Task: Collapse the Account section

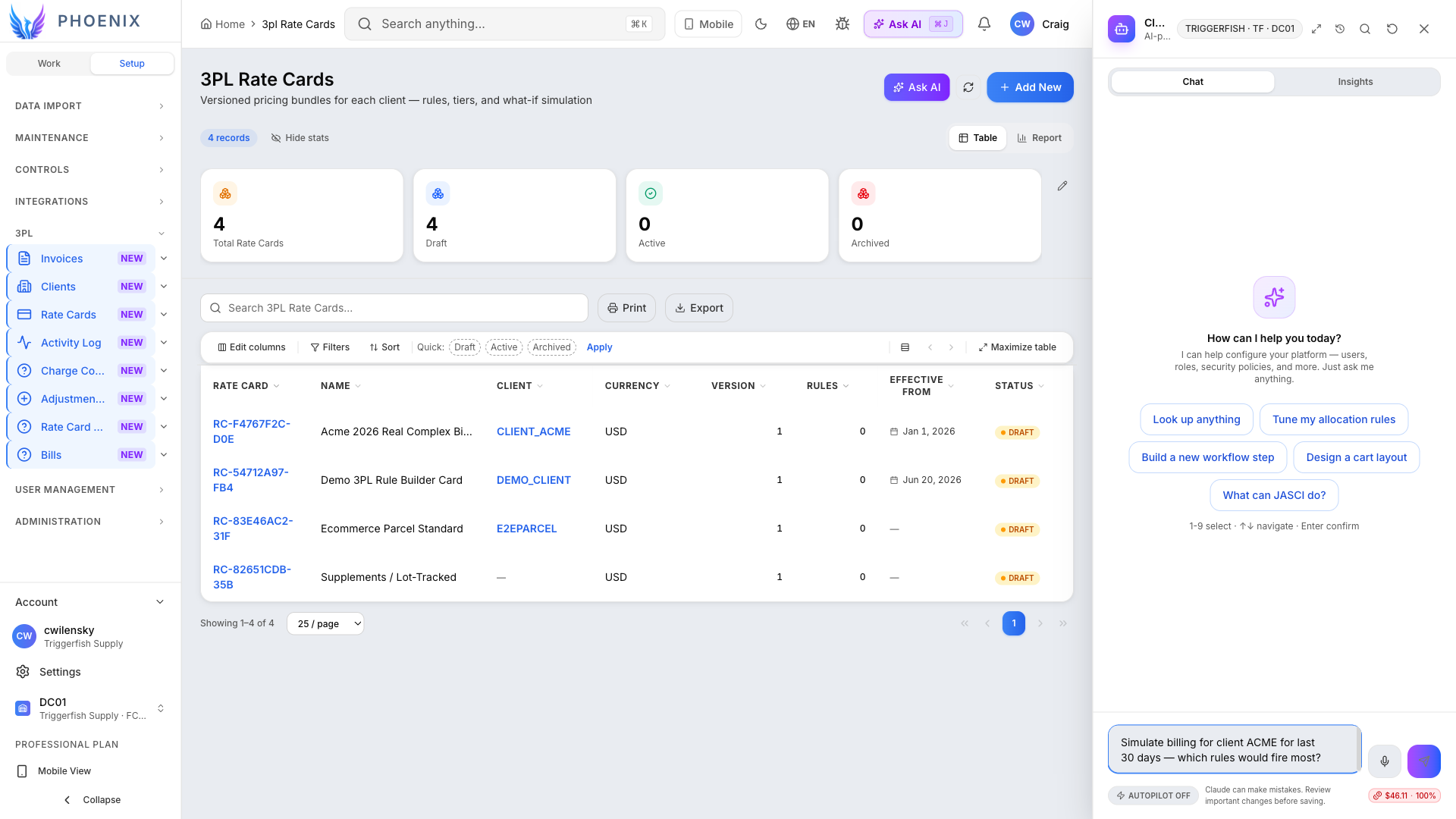Action: click(89, 602)
